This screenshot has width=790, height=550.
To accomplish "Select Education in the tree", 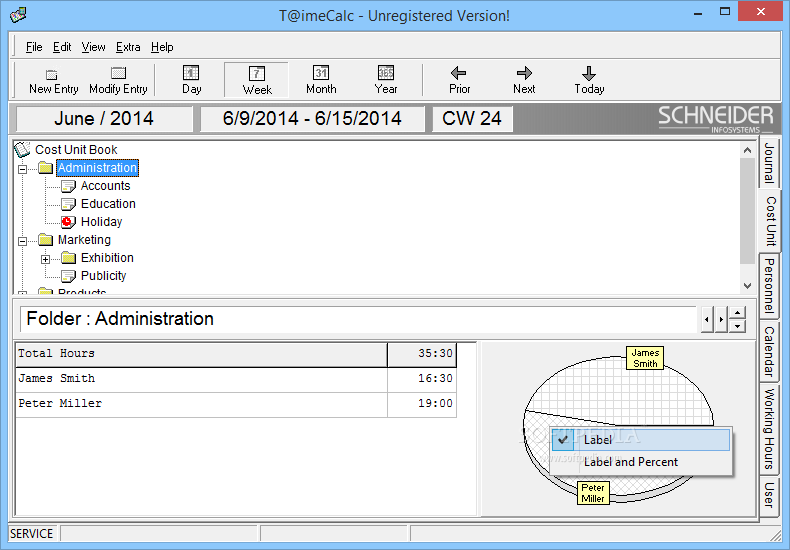I will tap(108, 204).
